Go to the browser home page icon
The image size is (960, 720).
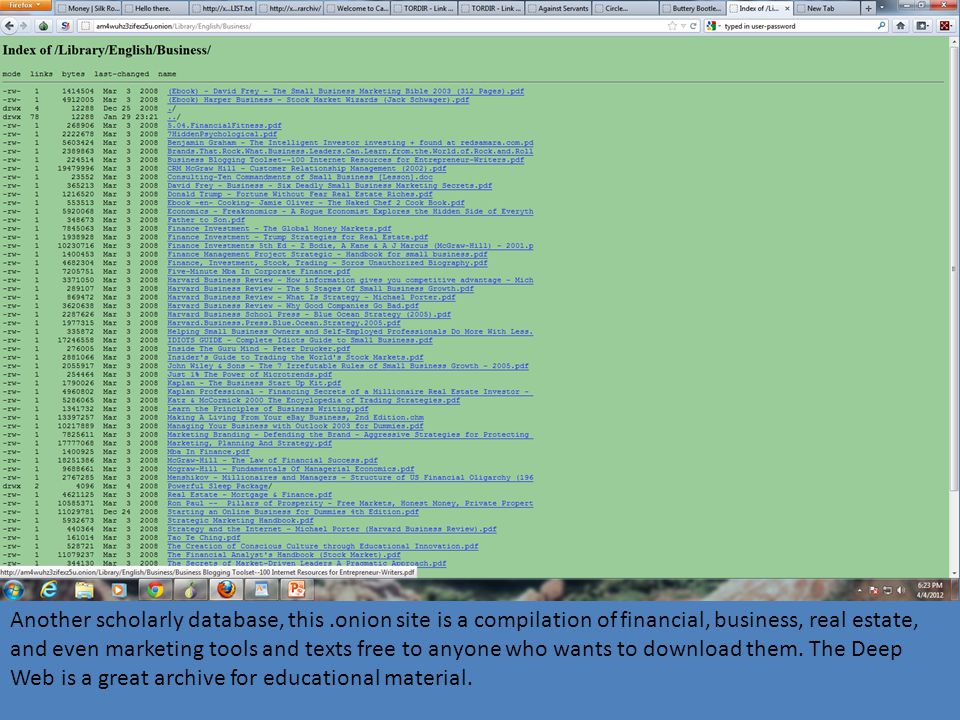coord(901,26)
